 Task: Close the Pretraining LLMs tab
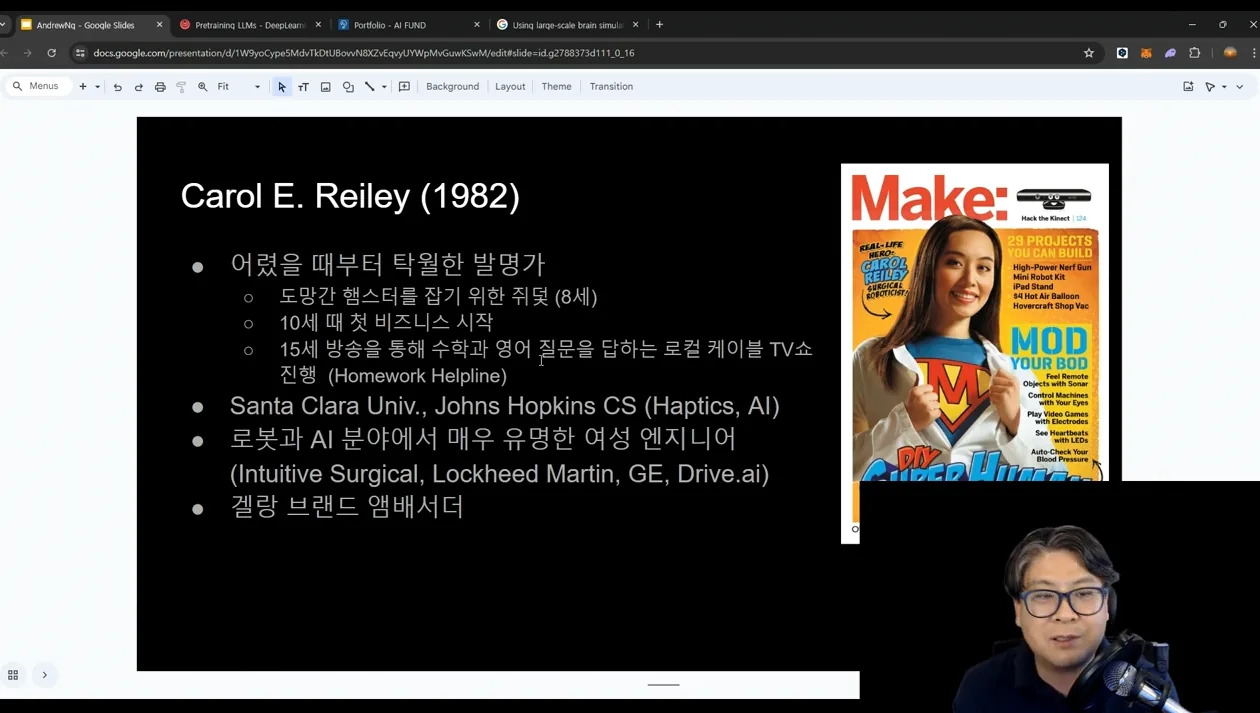[x=318, y=25]
